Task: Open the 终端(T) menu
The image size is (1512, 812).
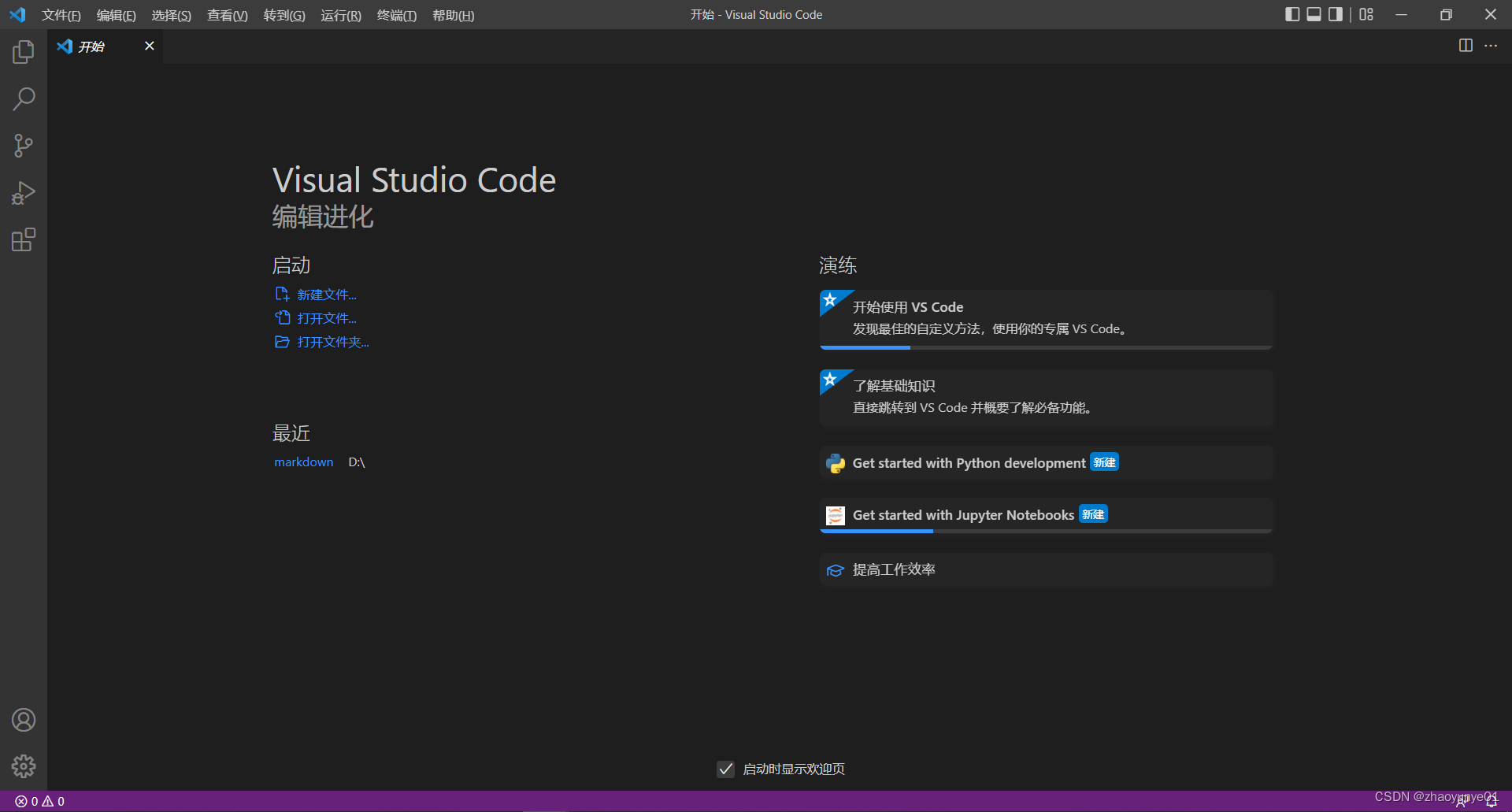Action: pos(397,15)
